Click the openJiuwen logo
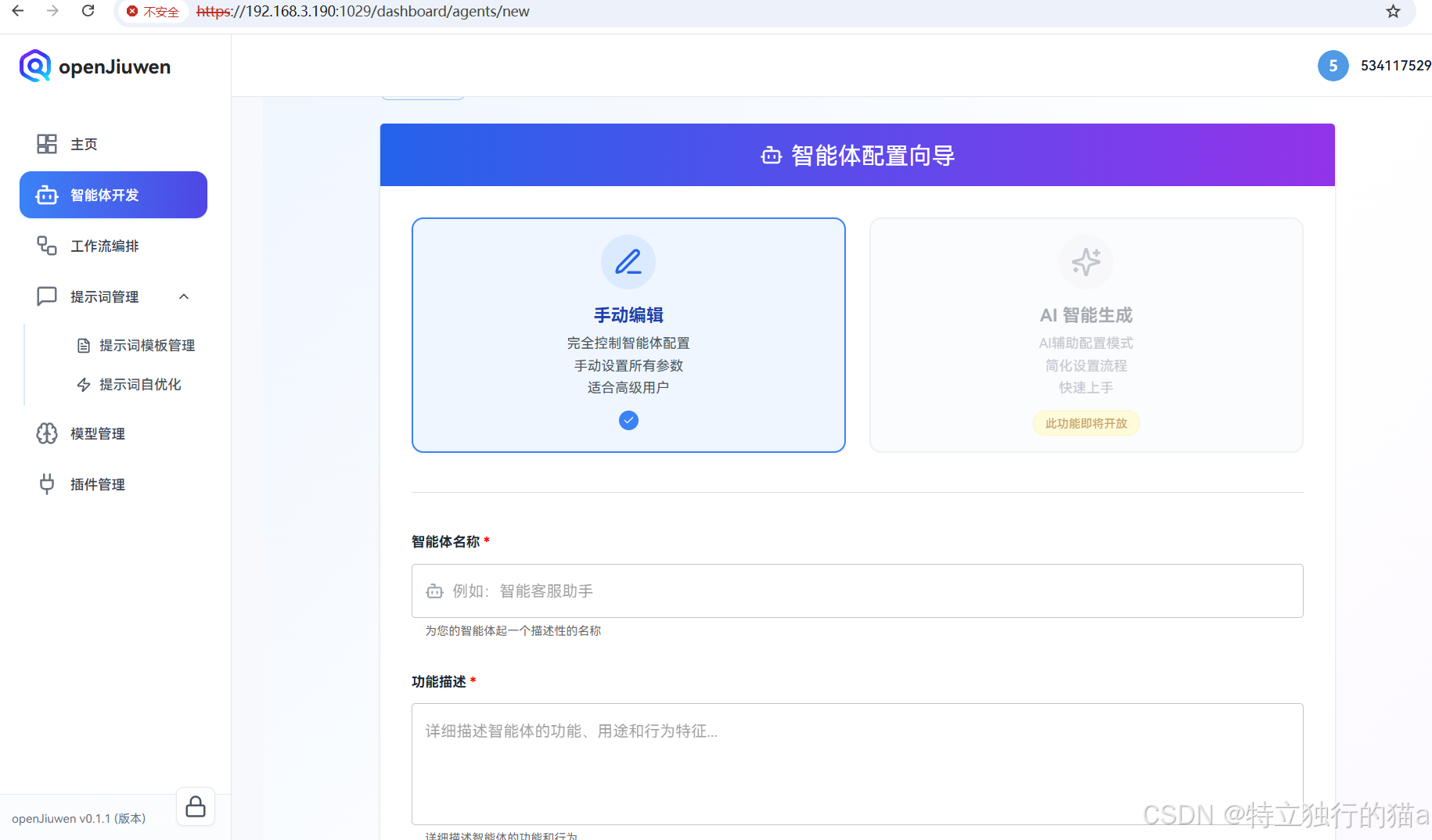The width and height of the screenshot is (1432, 840). (x=94, y=66)
